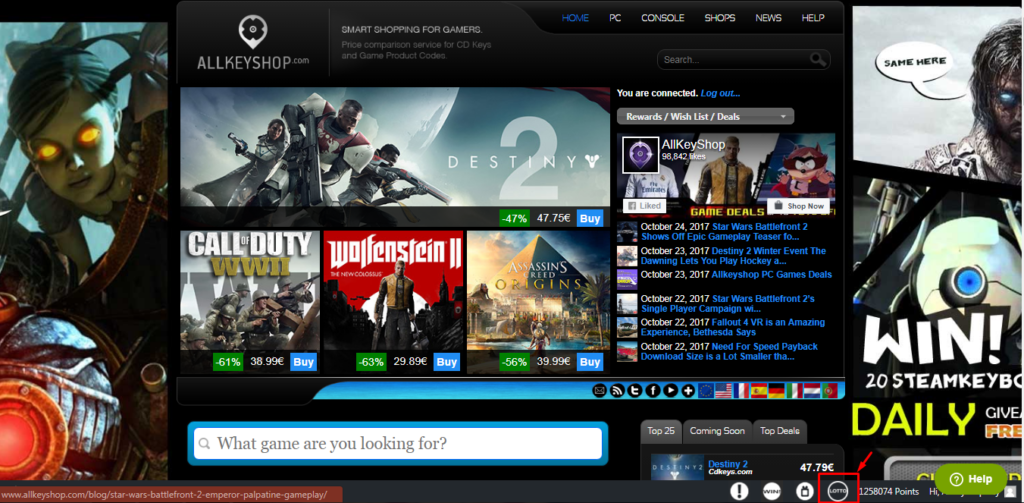The image size is (1024, 503).
Task: Open the SHOPS menu item
Action: [719, 18]
